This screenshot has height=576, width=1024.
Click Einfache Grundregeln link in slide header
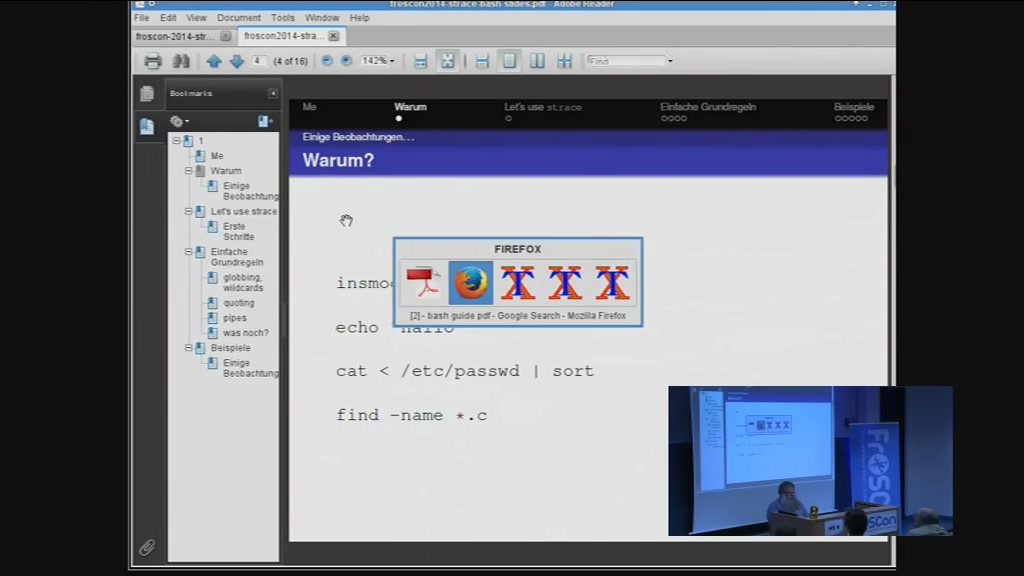(x=708, y=107)
